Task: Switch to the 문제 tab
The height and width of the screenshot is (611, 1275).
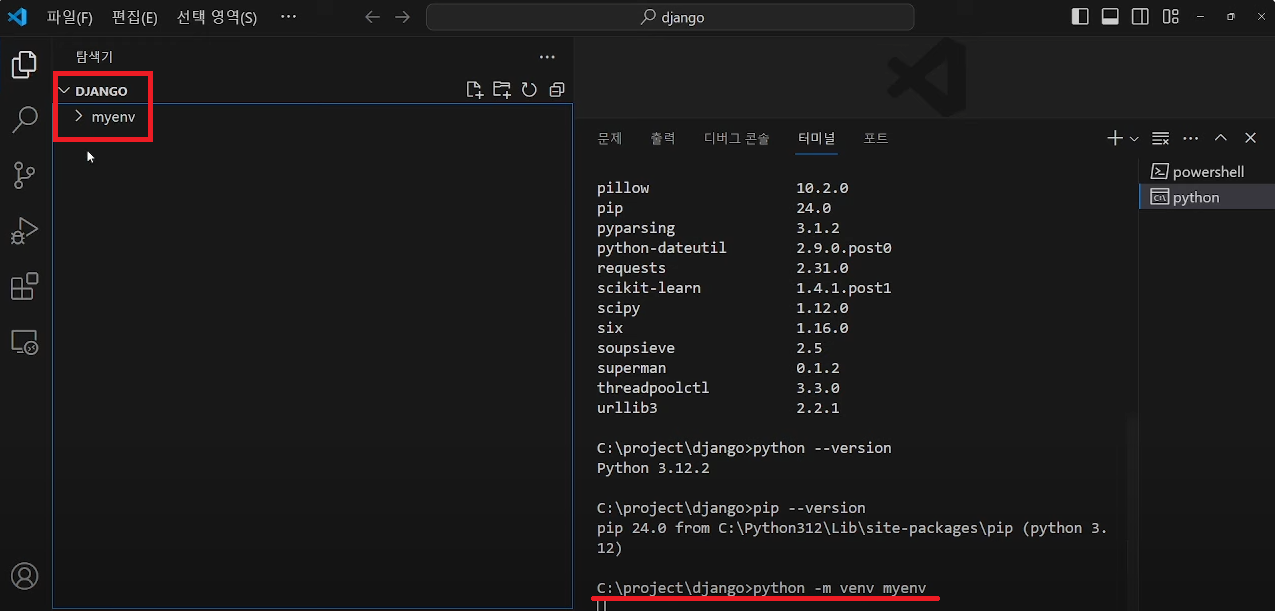Action: tap(610, 138)
